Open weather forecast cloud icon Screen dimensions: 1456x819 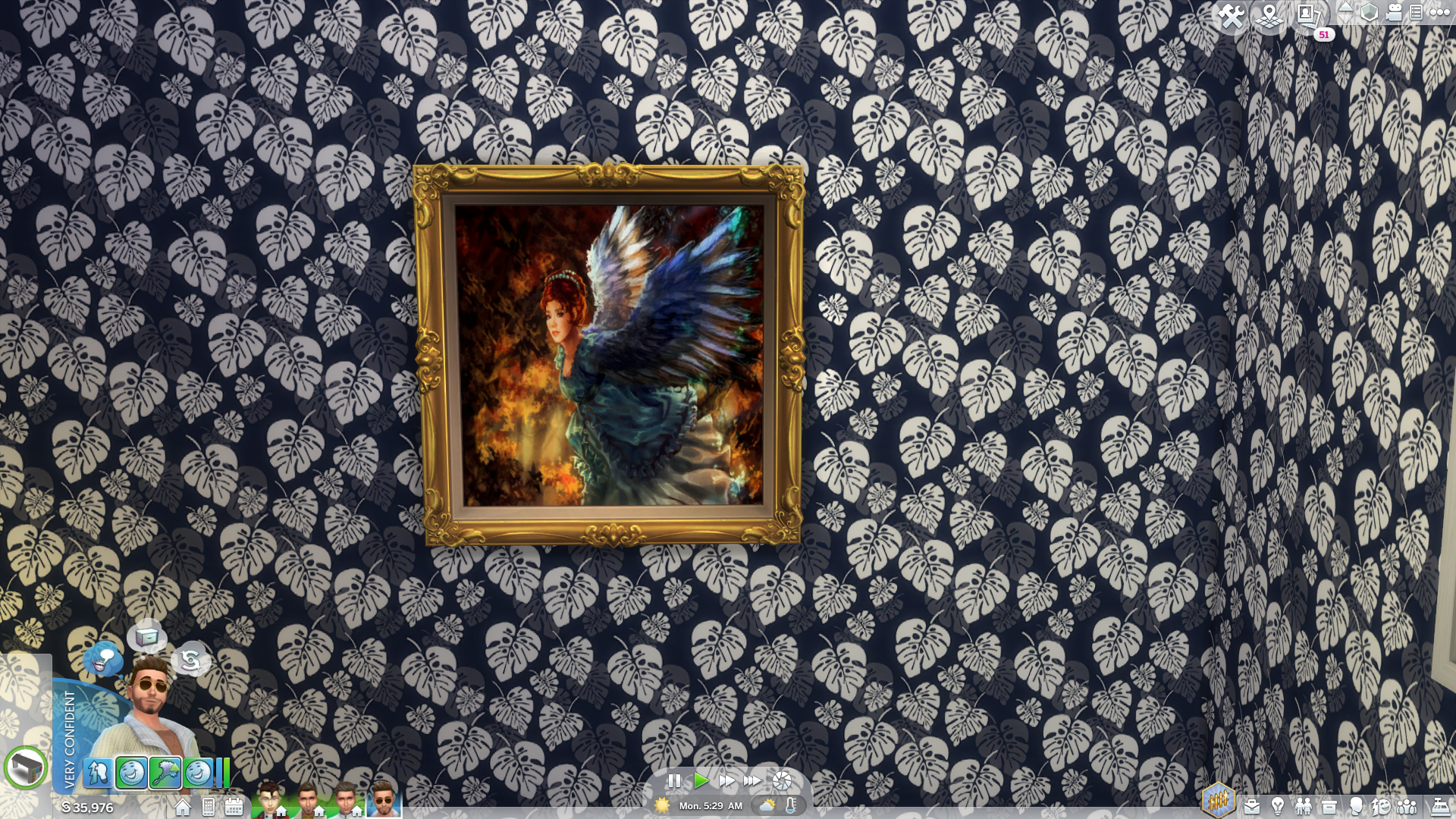point(767,805)
